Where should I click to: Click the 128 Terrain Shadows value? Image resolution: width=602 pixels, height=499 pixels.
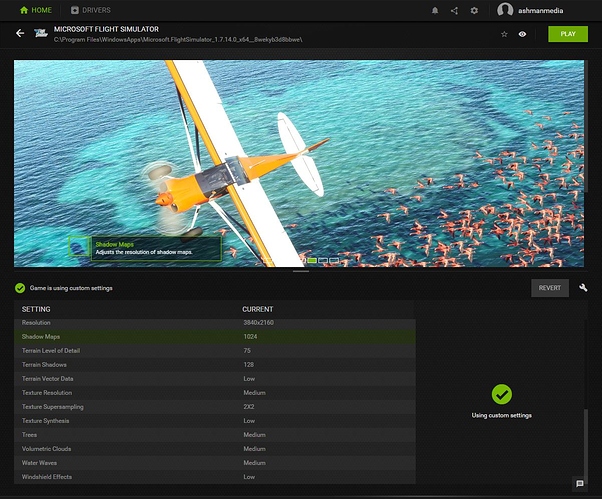click(x=248, y=365)
